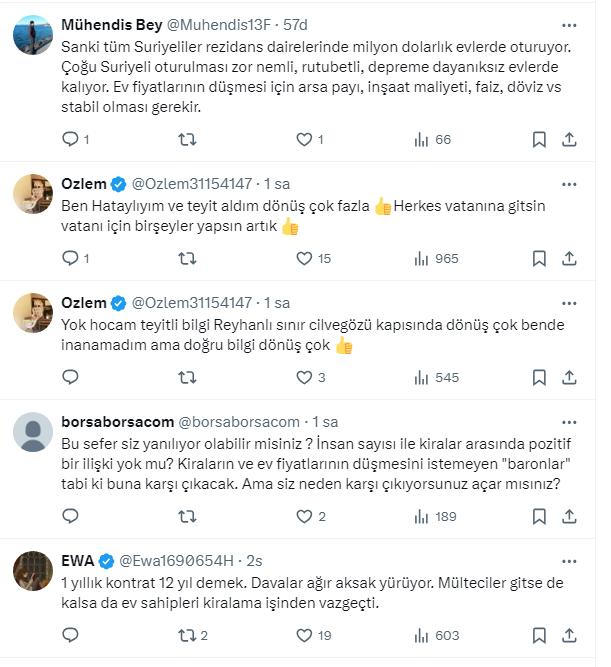Screen dimensions: 611x667
Task: Open more options on Mühendis Bey's tweet
Action: (569, 24)
